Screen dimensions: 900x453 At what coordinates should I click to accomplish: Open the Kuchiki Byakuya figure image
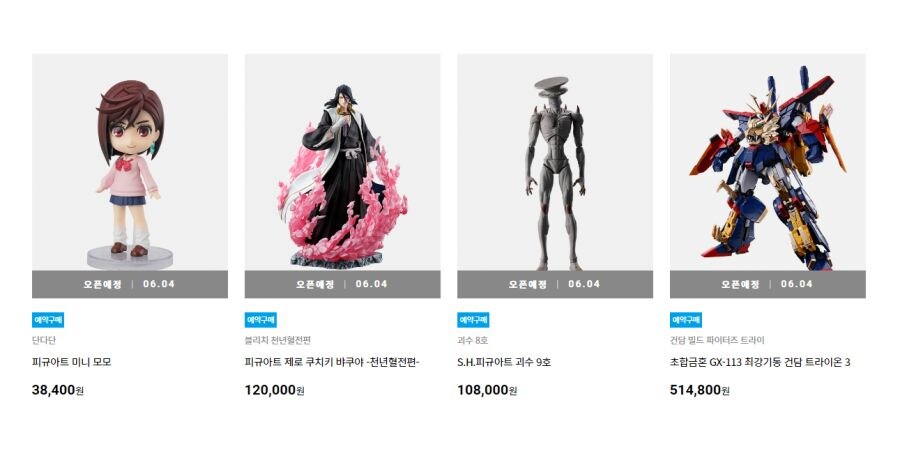(343, 162)
